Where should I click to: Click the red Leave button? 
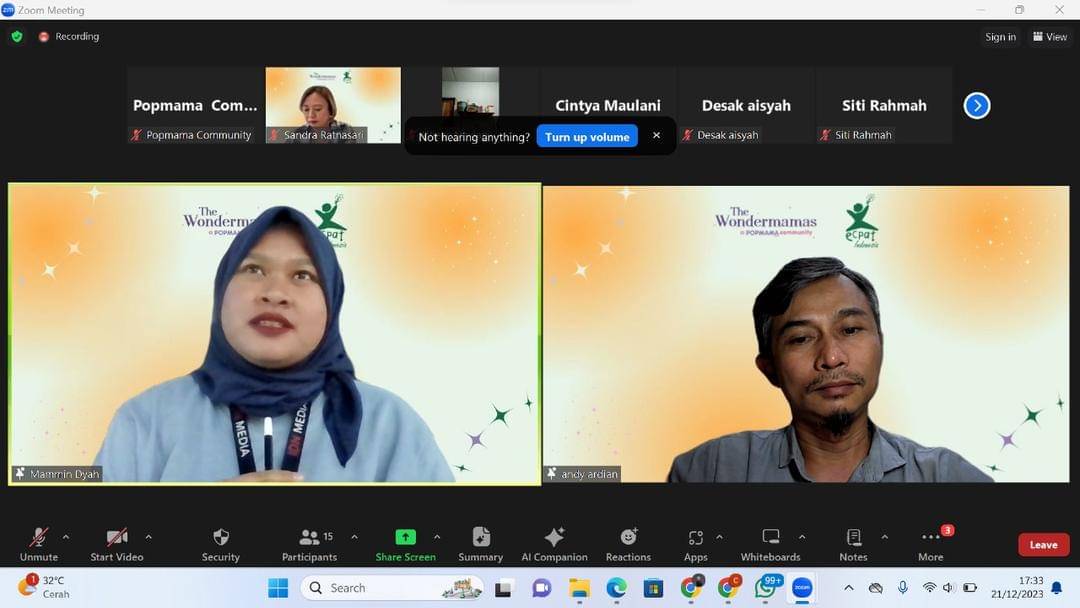pyautogui.click(x=1043, y=545)
